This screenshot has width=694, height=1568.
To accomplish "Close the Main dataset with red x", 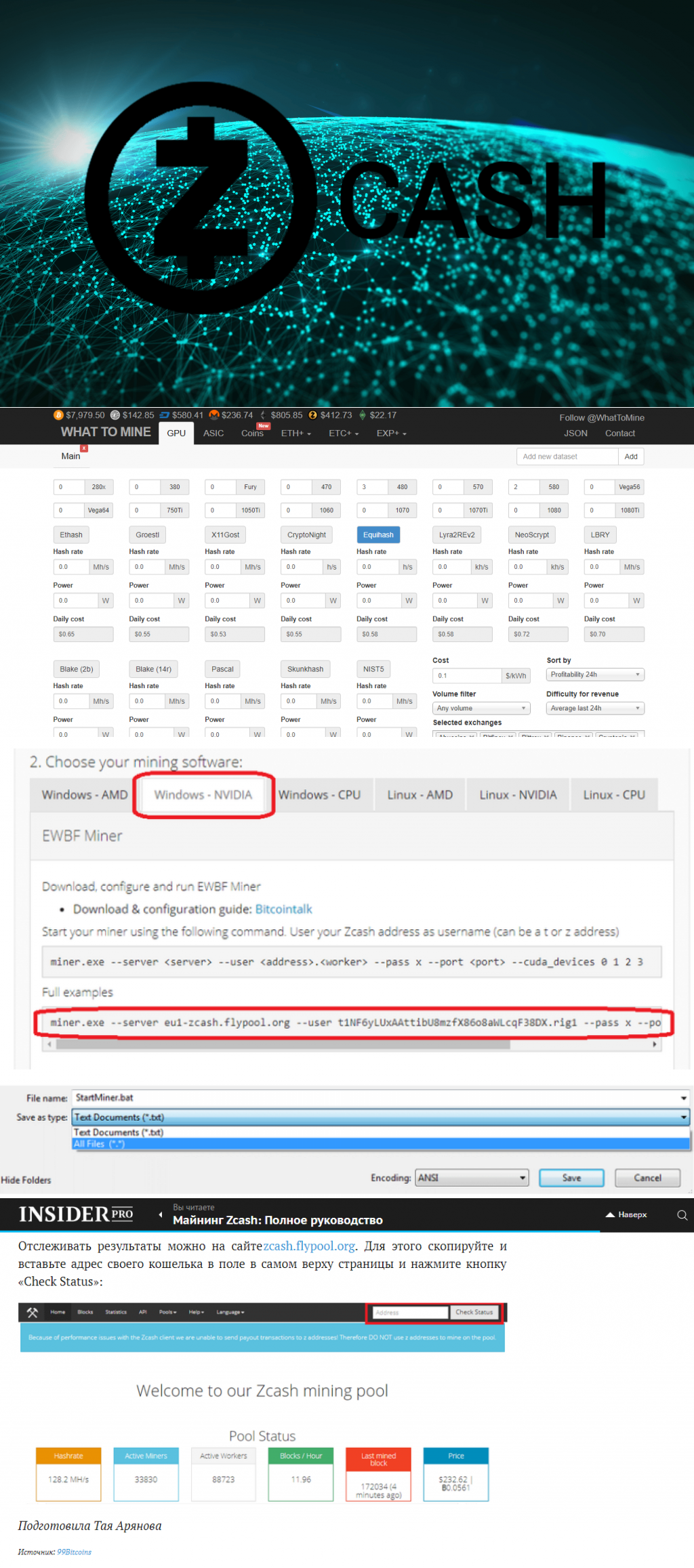I will [x=84, y=448].
